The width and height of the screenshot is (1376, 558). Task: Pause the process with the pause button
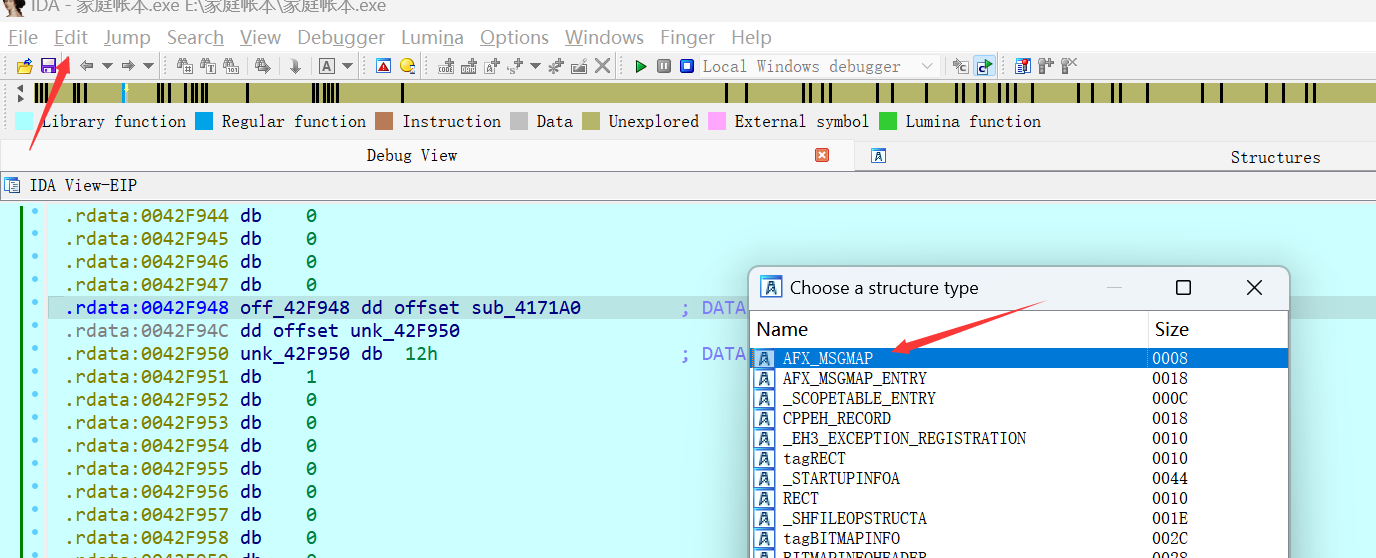tap(664, 66)
